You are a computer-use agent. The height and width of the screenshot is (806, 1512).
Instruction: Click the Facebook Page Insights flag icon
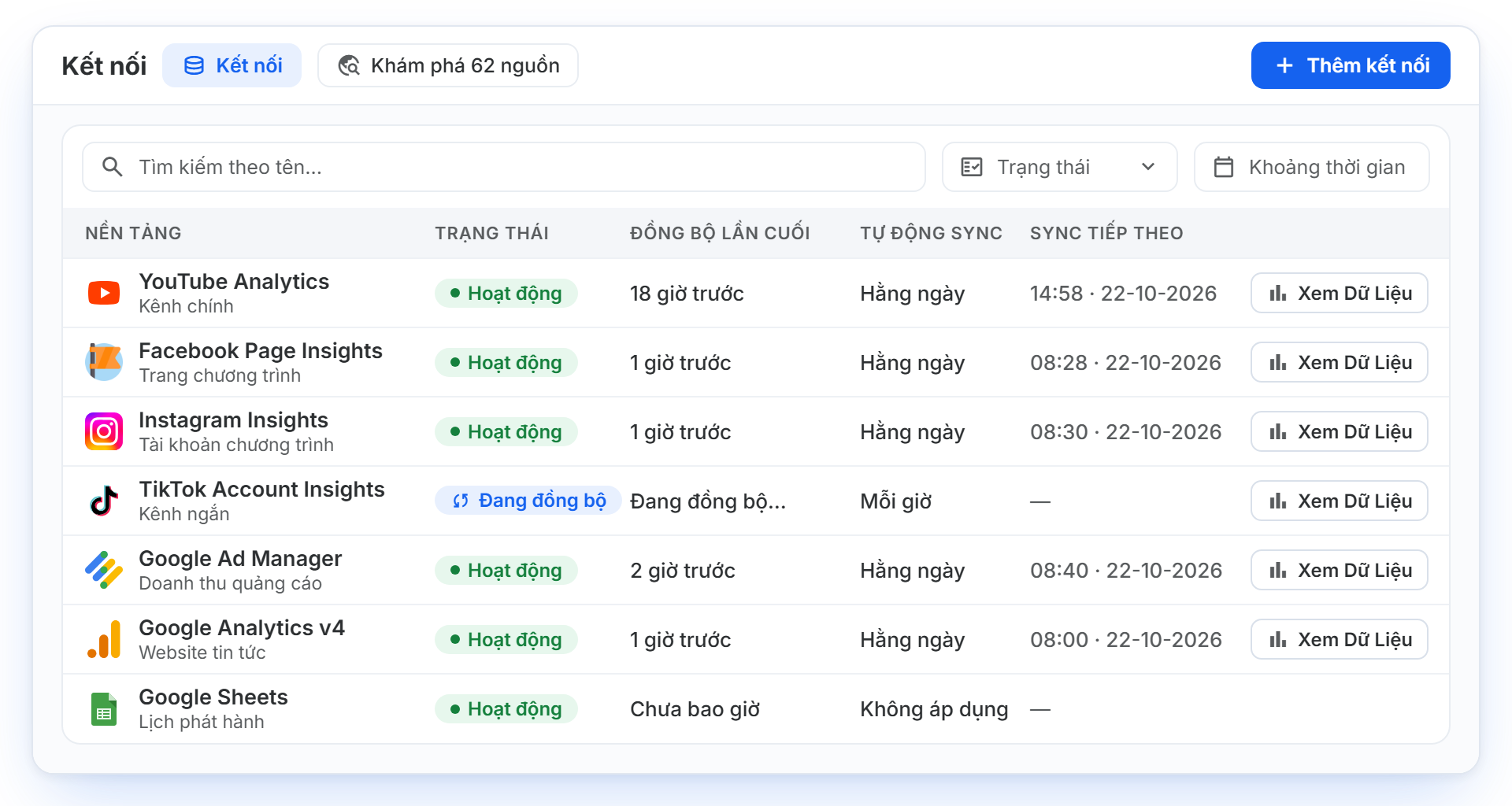click(x=104, y=362)
